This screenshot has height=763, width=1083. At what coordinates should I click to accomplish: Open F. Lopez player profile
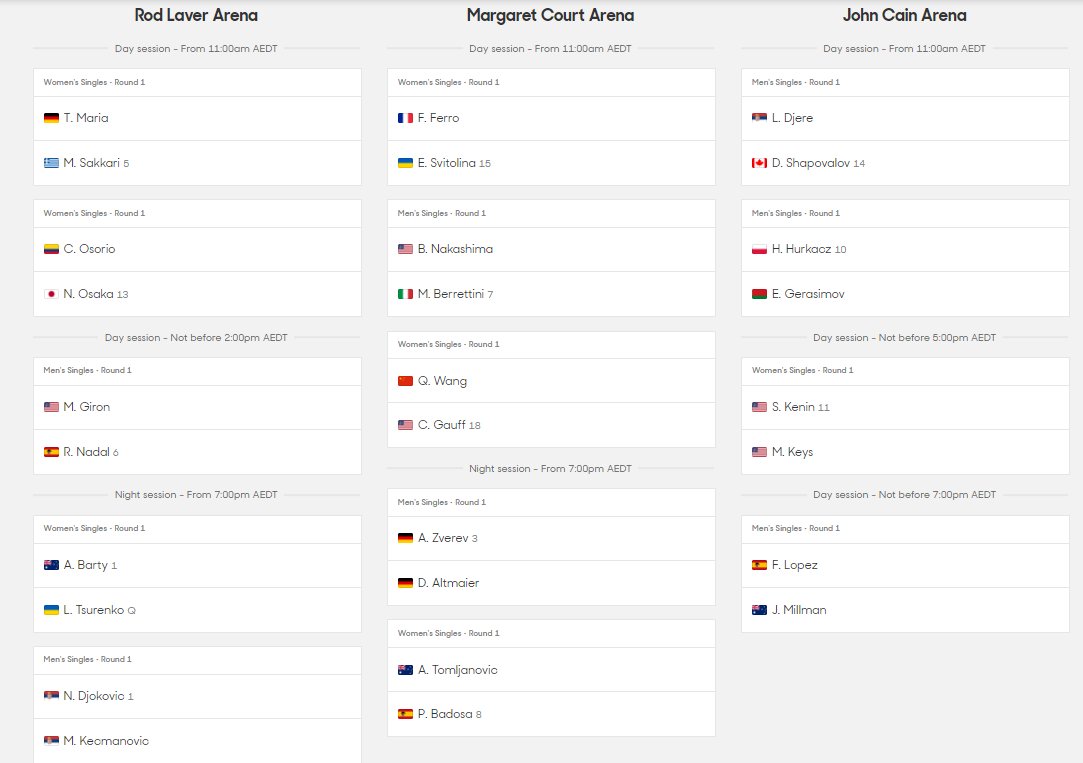[794, 566]
